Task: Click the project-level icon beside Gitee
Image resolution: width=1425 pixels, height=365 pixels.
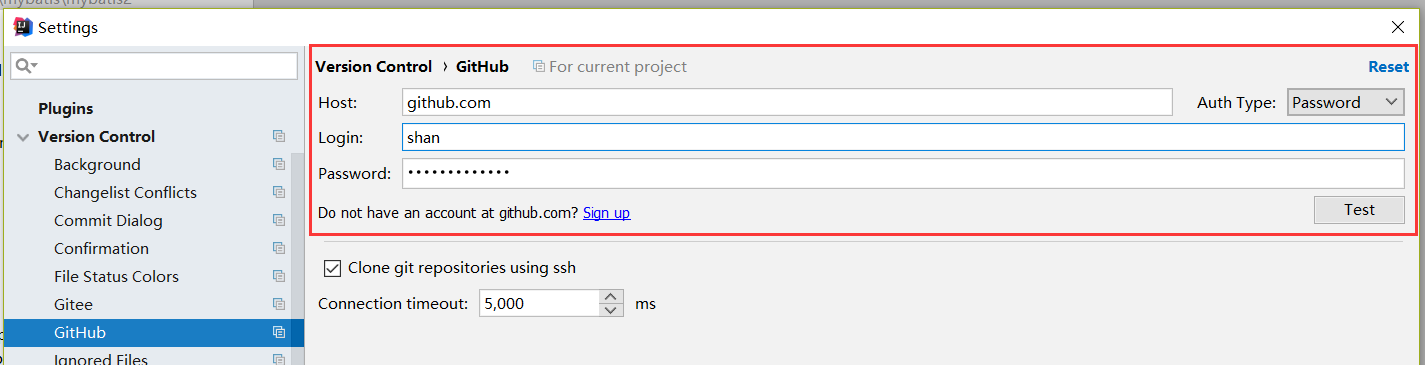Action: point(279,304)
